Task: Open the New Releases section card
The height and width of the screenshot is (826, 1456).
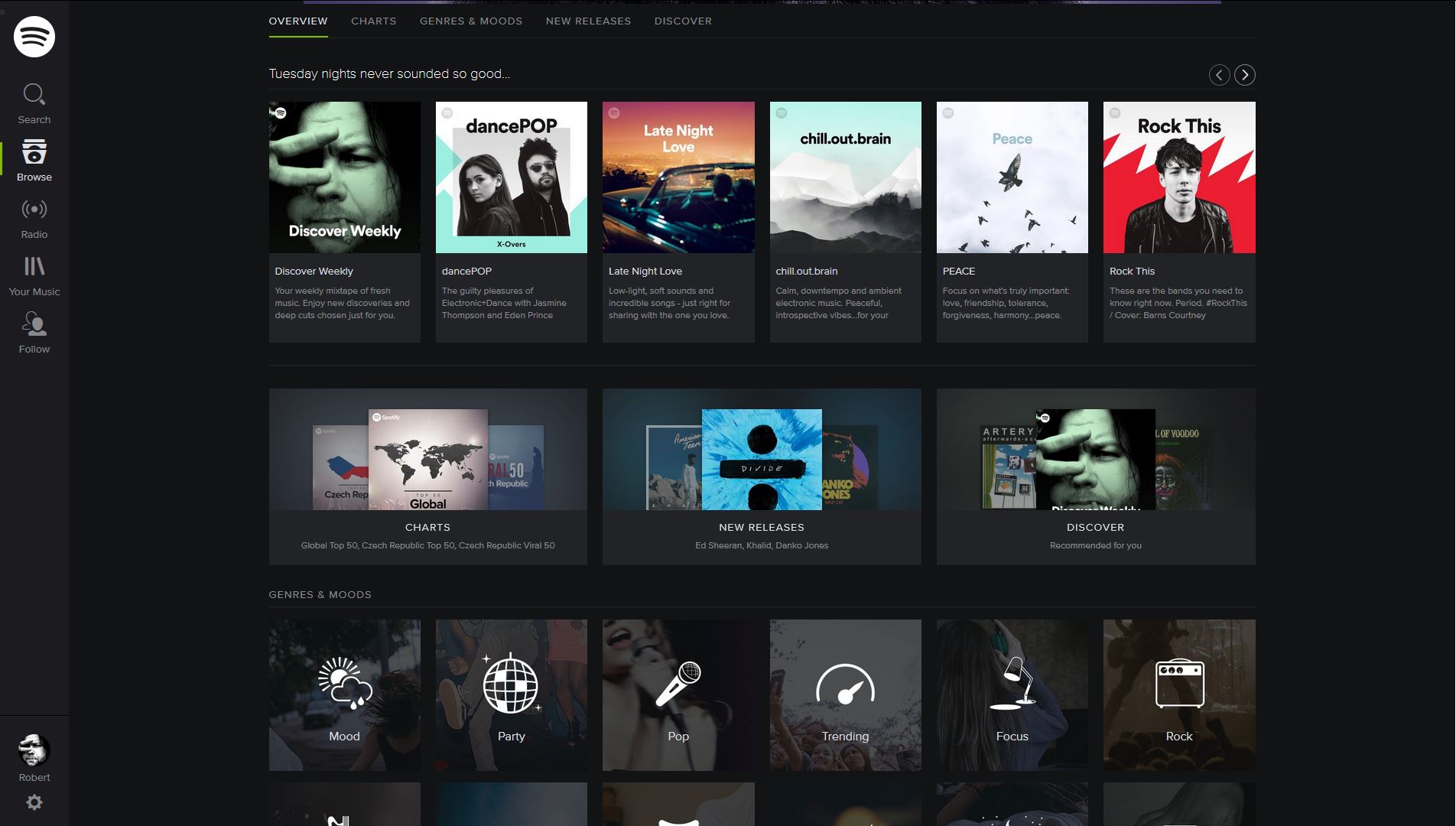Action: 762,476
